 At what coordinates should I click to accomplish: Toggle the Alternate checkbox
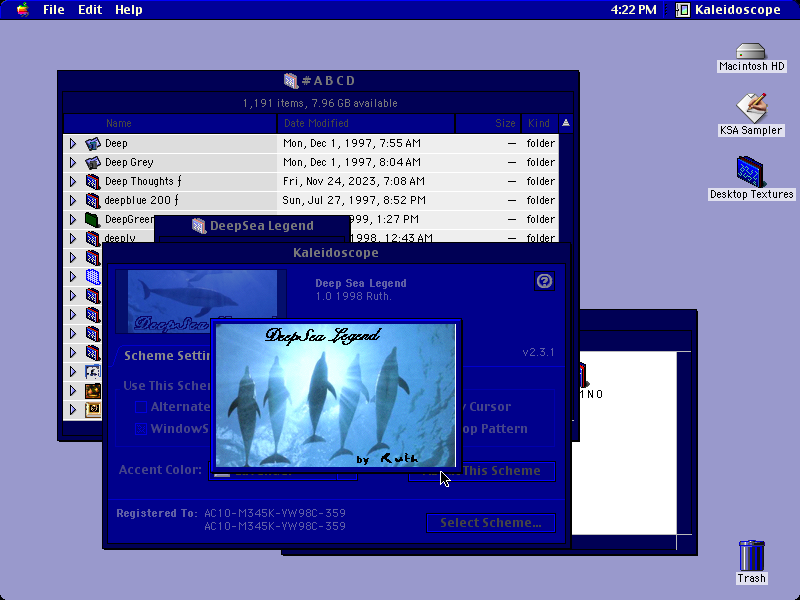pyautogui.click(x=141, y=407)
